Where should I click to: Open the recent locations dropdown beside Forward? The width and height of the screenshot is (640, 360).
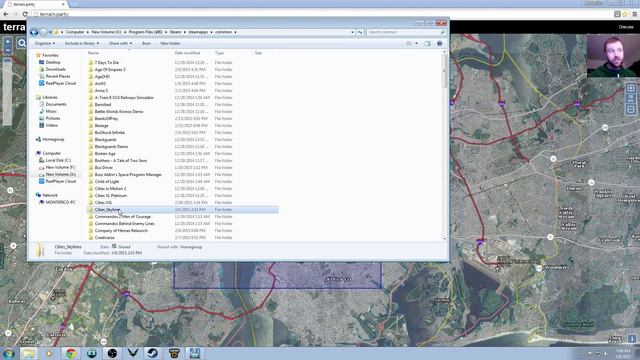point(50,32)
